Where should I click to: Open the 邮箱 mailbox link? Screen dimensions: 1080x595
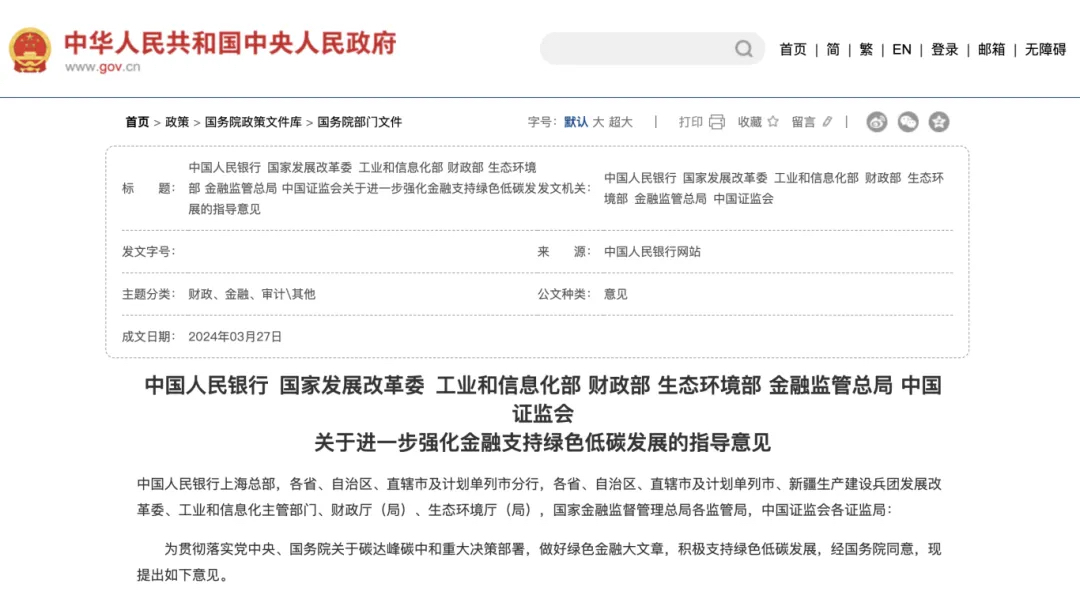point(991,50)
